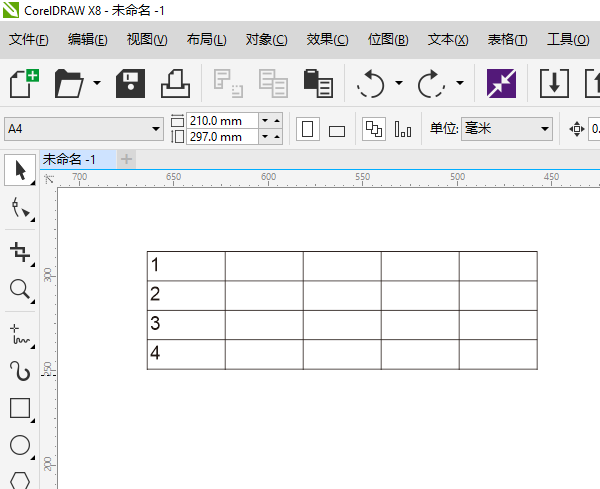Click the ruler origin corner icon
The image size is (600, 489).
(49, 178)
